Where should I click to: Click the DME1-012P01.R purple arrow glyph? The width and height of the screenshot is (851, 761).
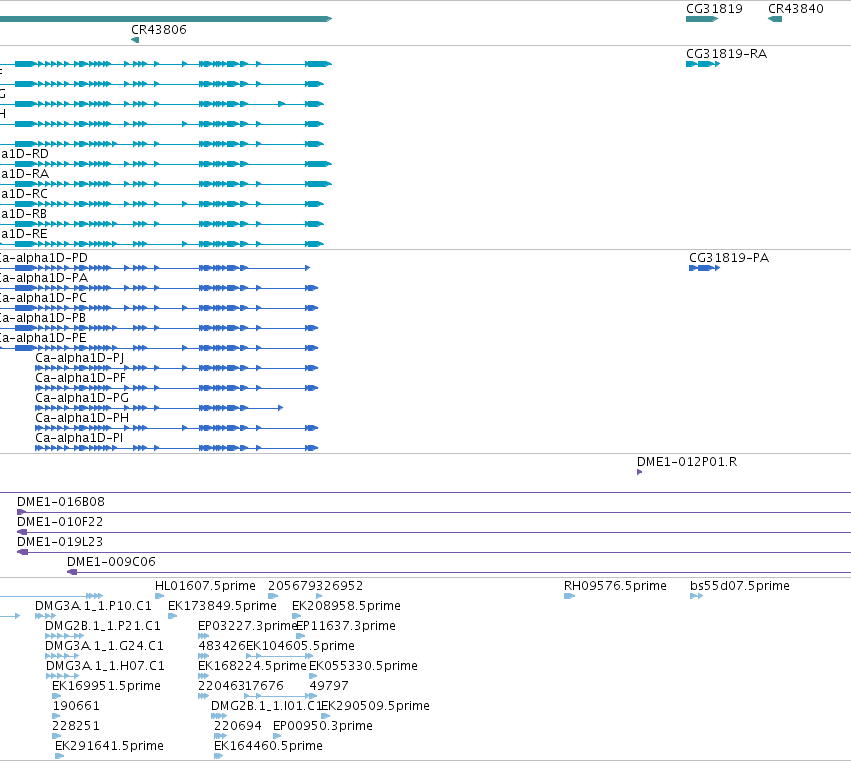[639, 472]
